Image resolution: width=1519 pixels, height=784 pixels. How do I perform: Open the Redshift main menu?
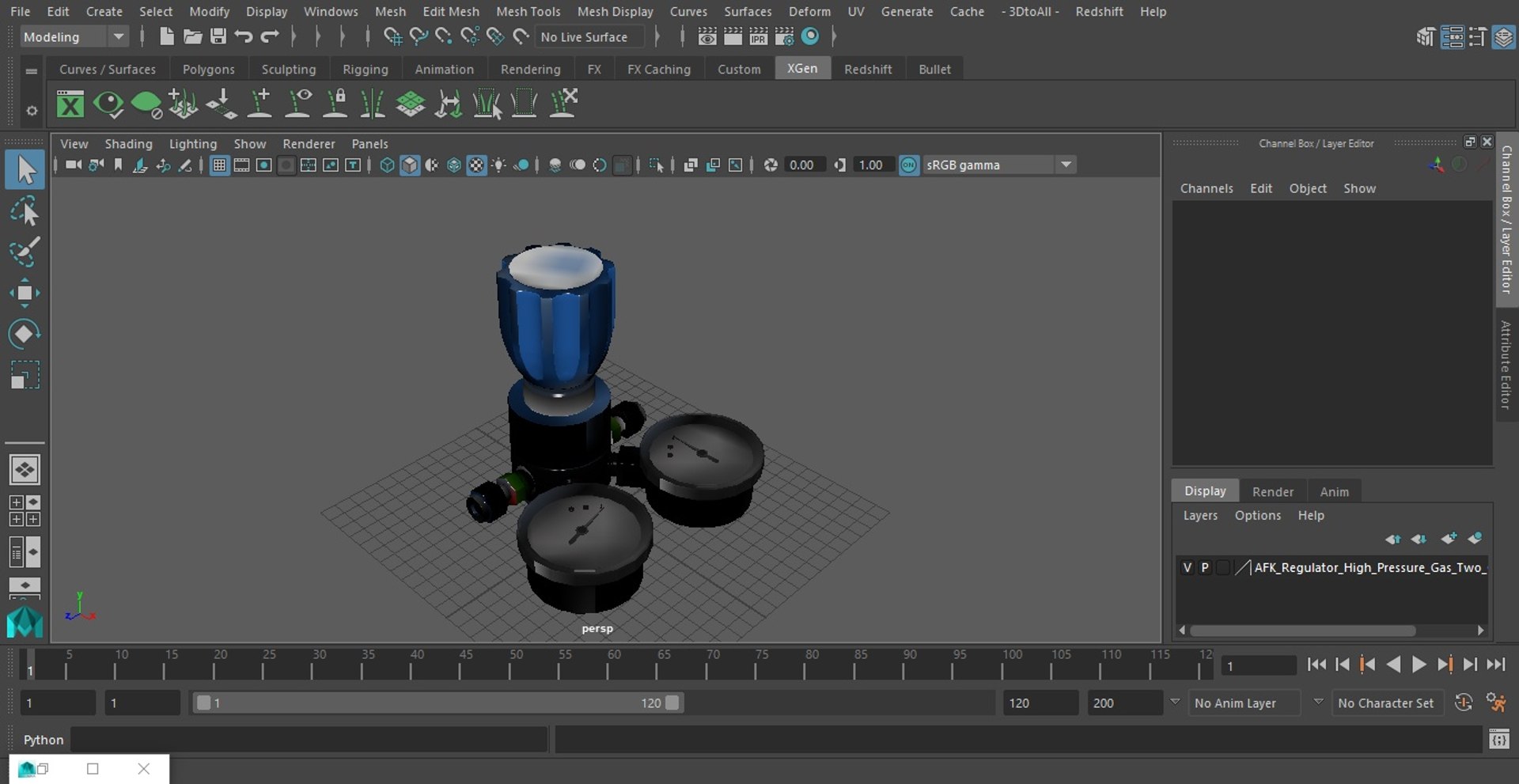tap(1099, 11)
